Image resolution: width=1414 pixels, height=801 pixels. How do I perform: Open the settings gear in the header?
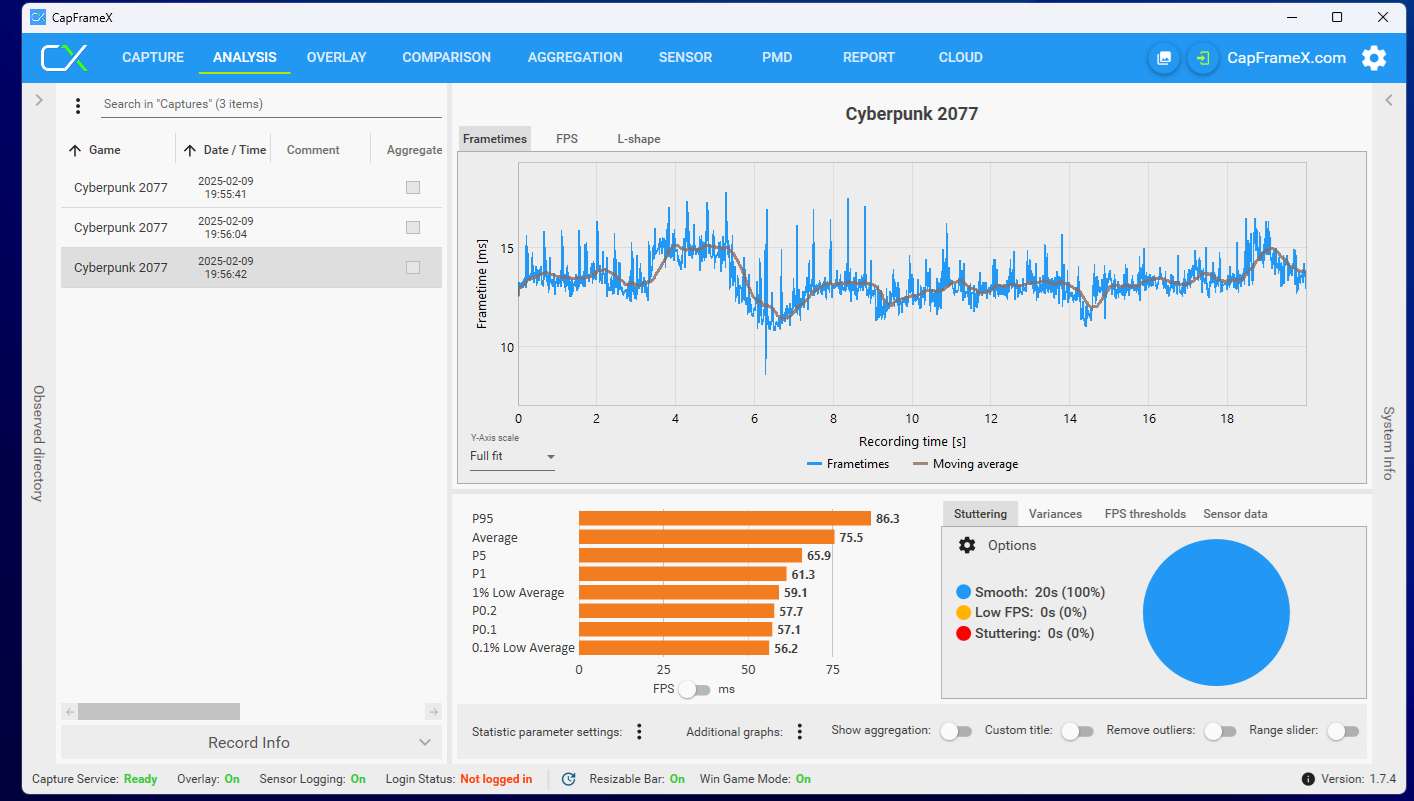[x=1374, y=58]
